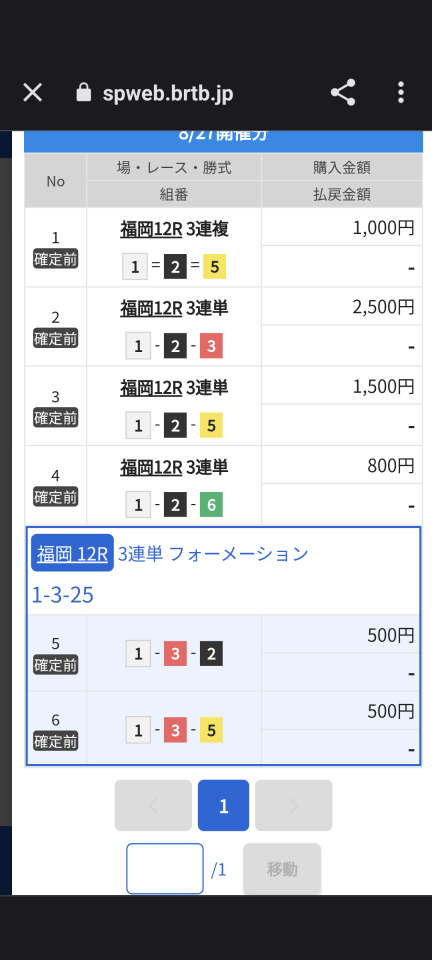Image resolution: width=432 pixels, height=960 pixels.
Task: Tap the spweb.brtb.jp address text
Action: click(x=168, y=94)
